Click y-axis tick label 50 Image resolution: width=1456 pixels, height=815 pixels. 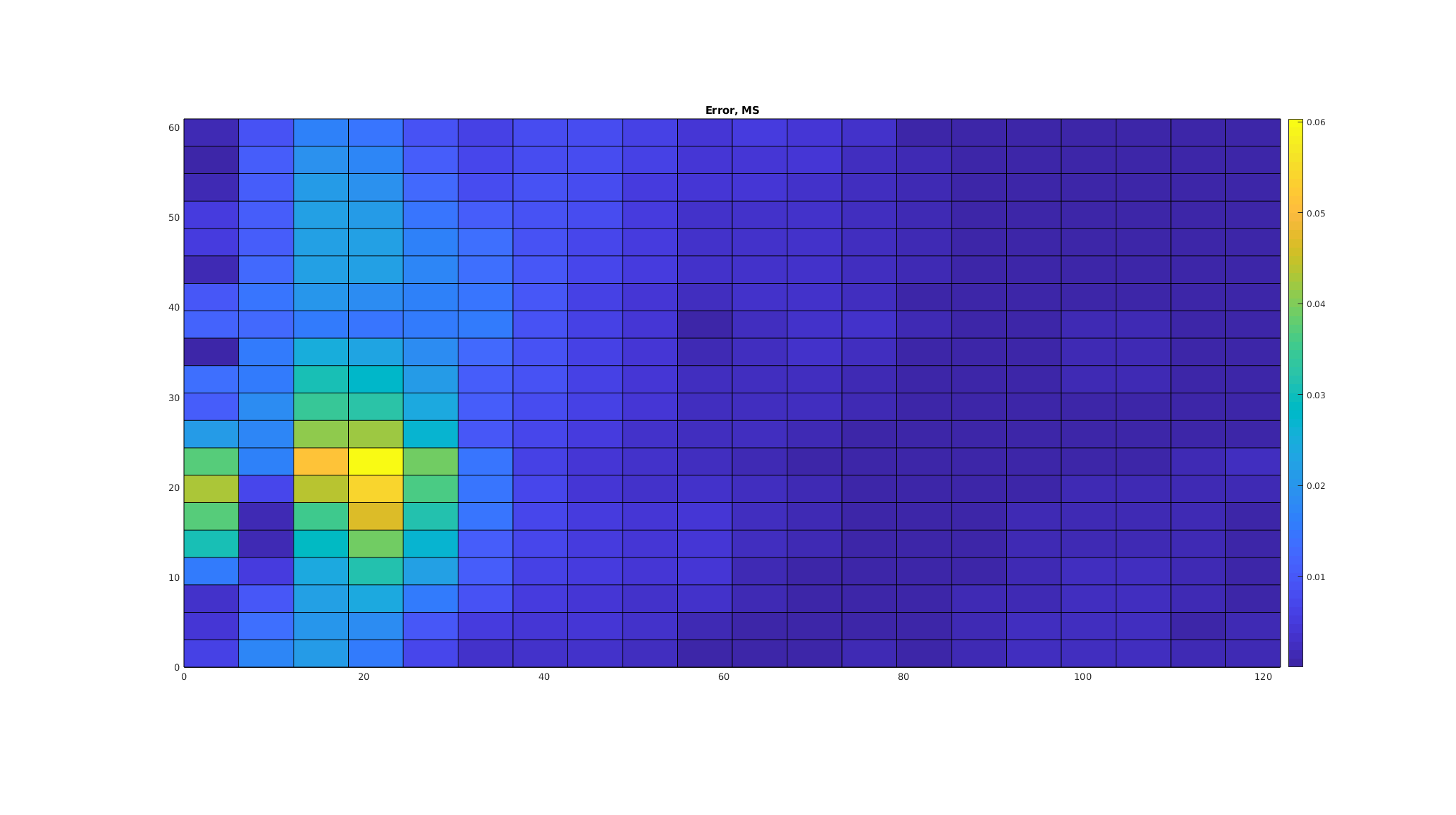coord(174,218)
